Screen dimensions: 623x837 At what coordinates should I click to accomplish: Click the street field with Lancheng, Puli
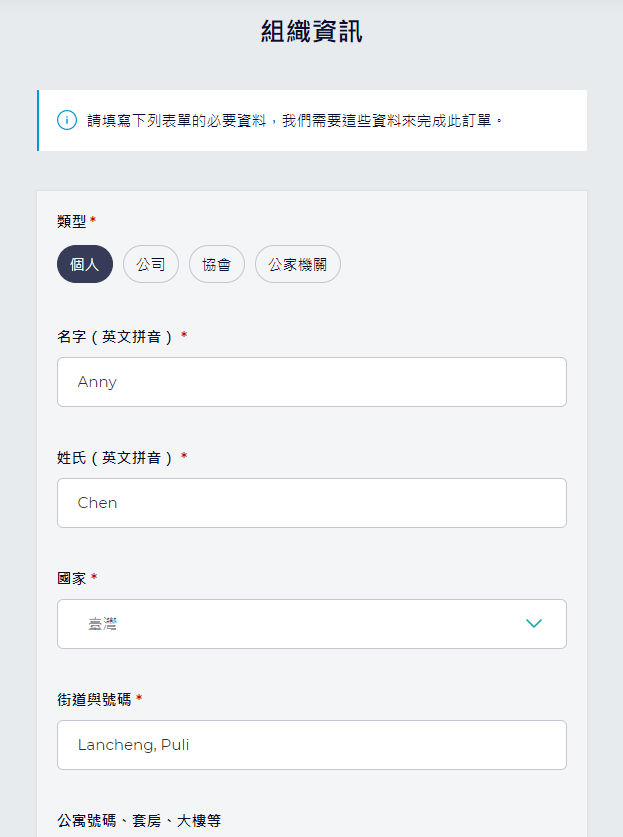(x=312, y=745)
